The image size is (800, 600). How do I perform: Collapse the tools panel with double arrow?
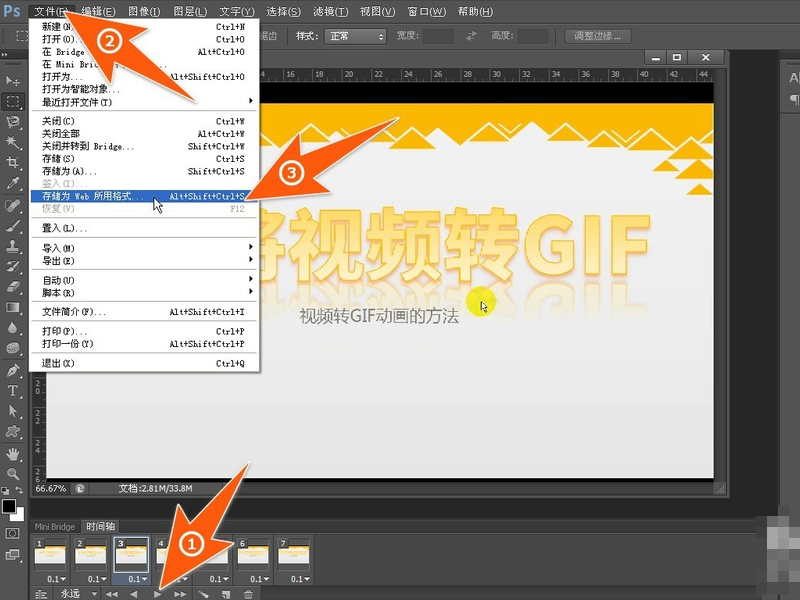5,55
